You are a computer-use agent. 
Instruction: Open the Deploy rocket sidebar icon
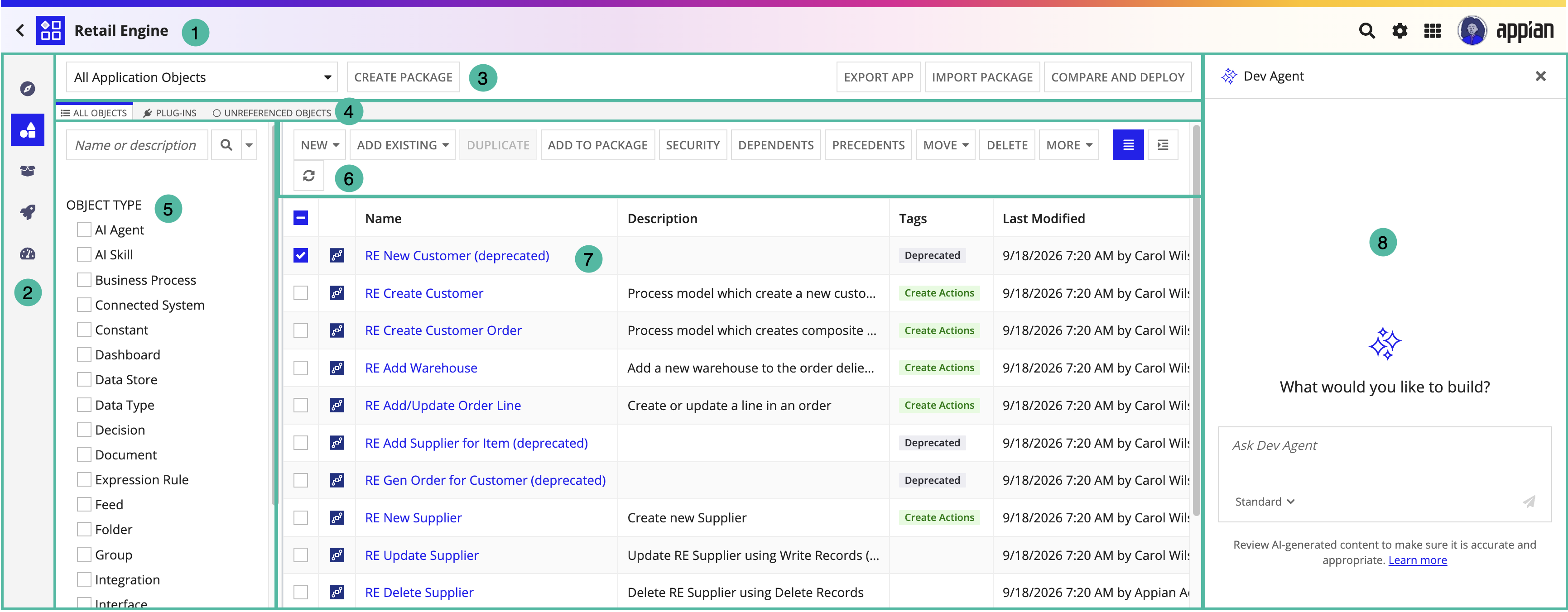coord(27,212)
